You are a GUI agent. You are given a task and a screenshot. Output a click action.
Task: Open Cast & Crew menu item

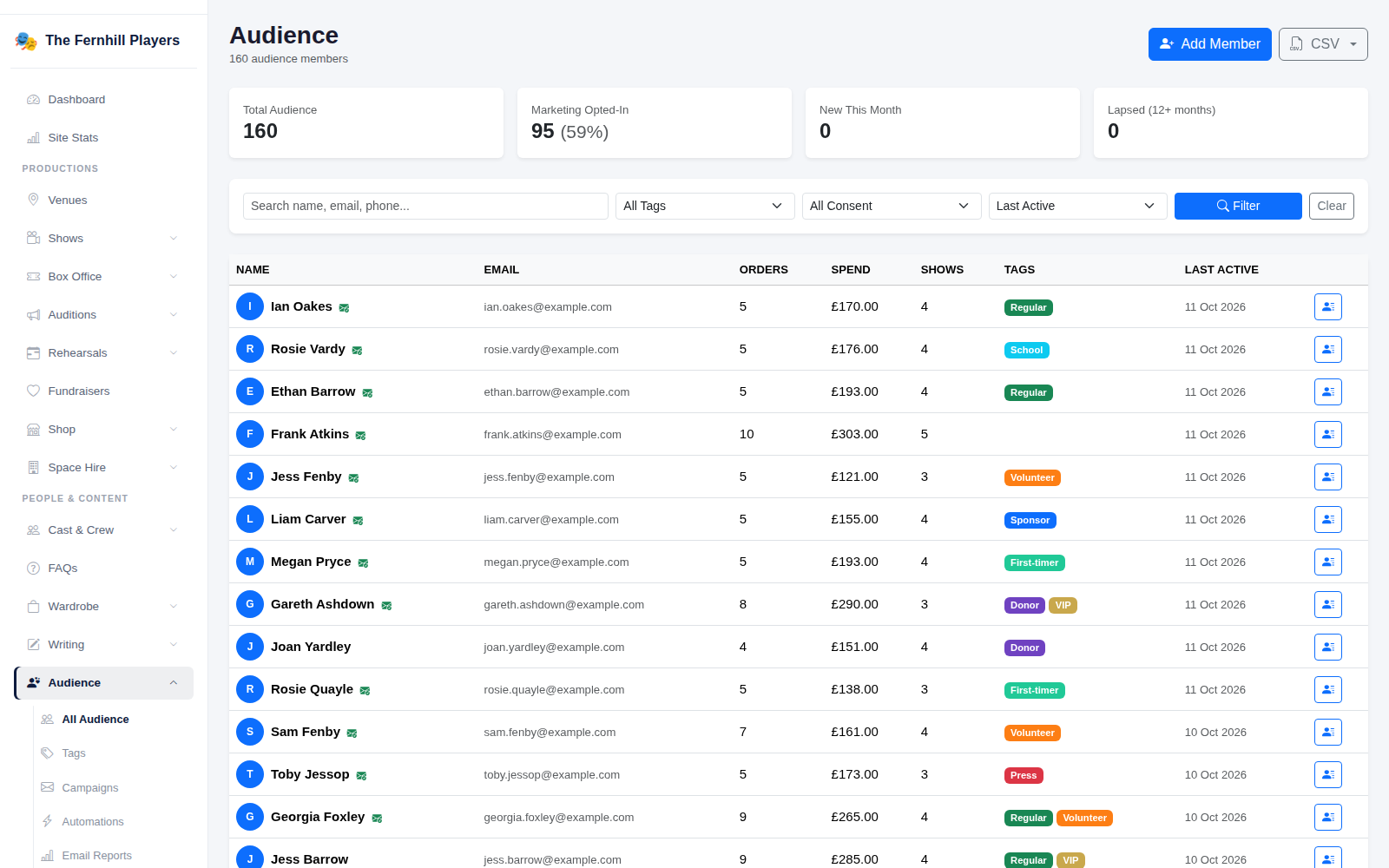[x=103, y=530]
